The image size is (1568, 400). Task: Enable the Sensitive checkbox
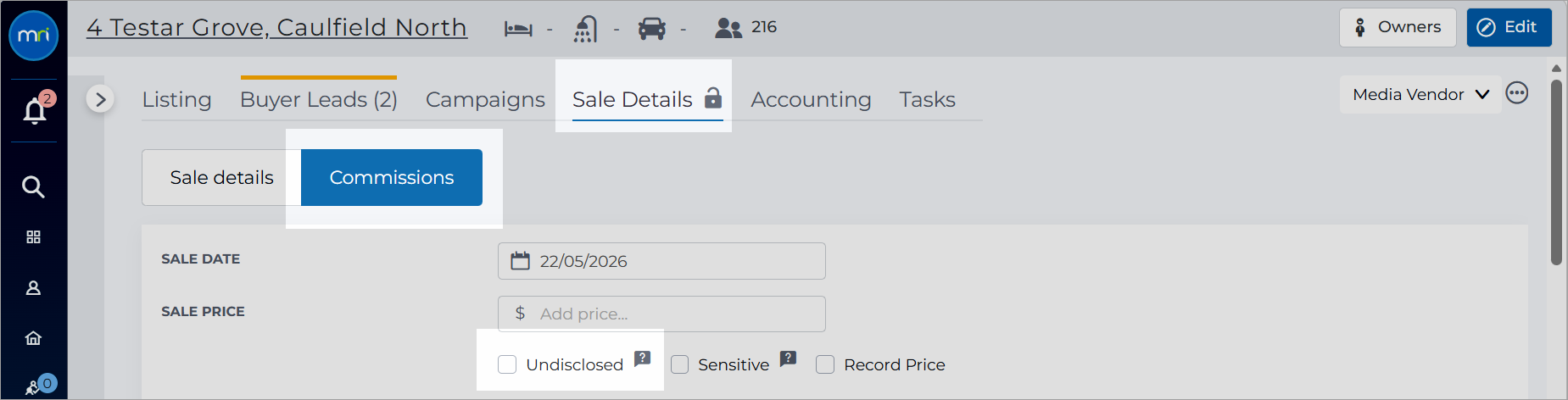[x=679, y=364]
